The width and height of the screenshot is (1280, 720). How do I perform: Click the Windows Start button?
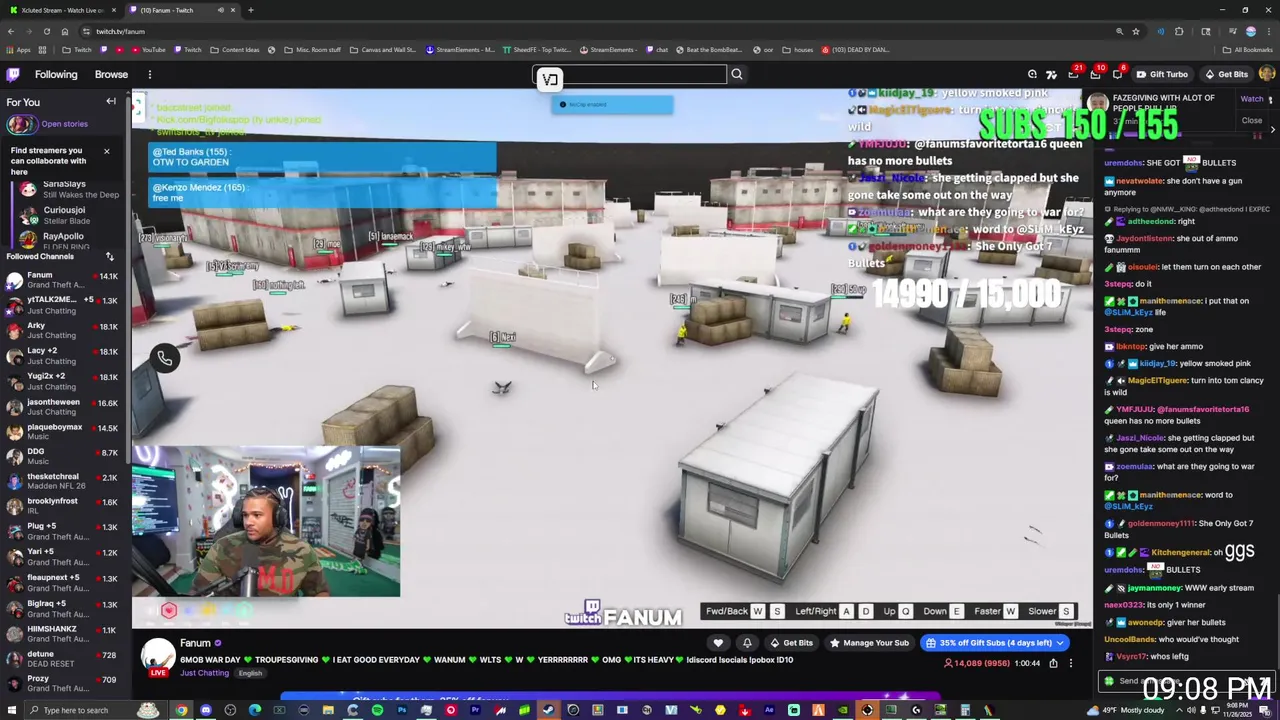[x=12, y=710]
